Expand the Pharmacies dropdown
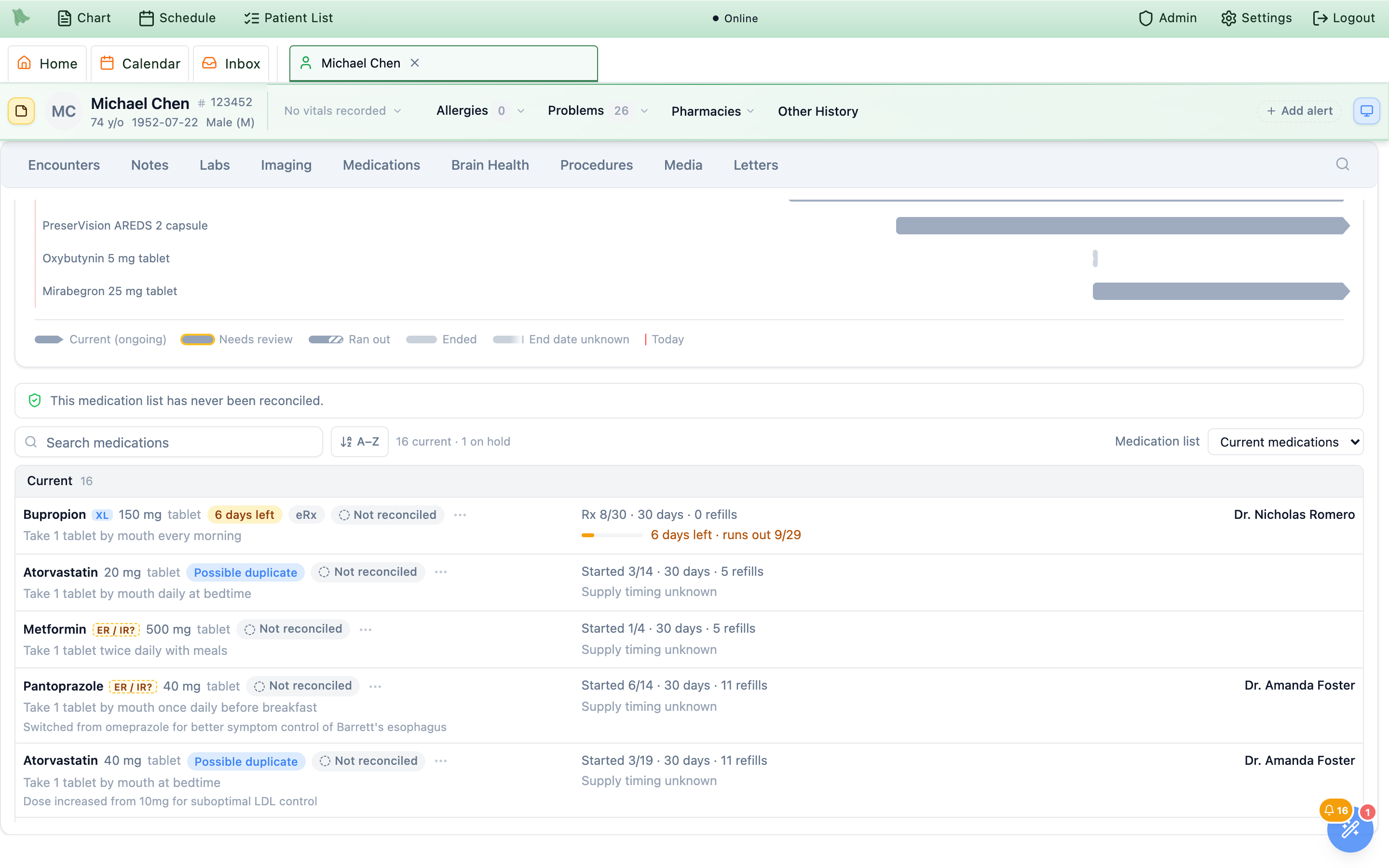 [712, 111]
